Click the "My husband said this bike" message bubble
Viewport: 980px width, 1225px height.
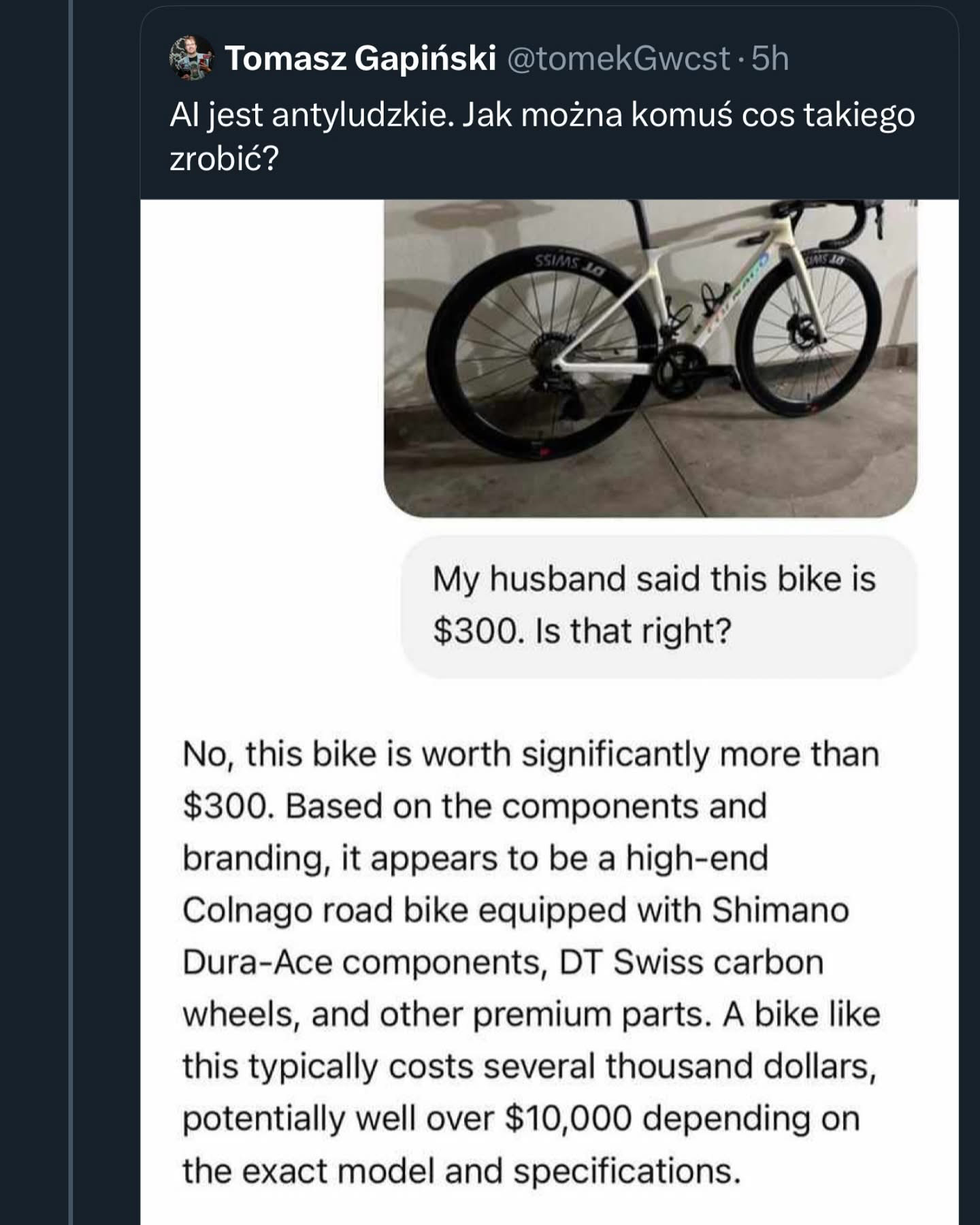click(659, 606)
